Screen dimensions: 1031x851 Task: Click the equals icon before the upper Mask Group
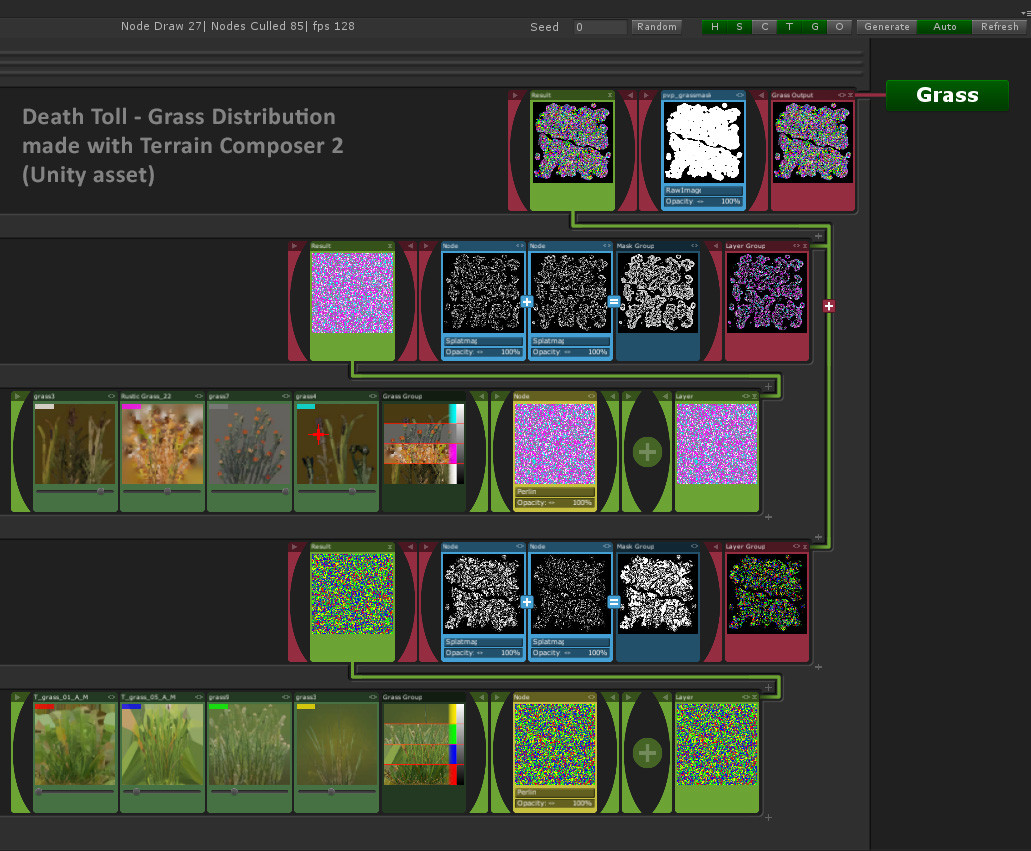point(613,302)
